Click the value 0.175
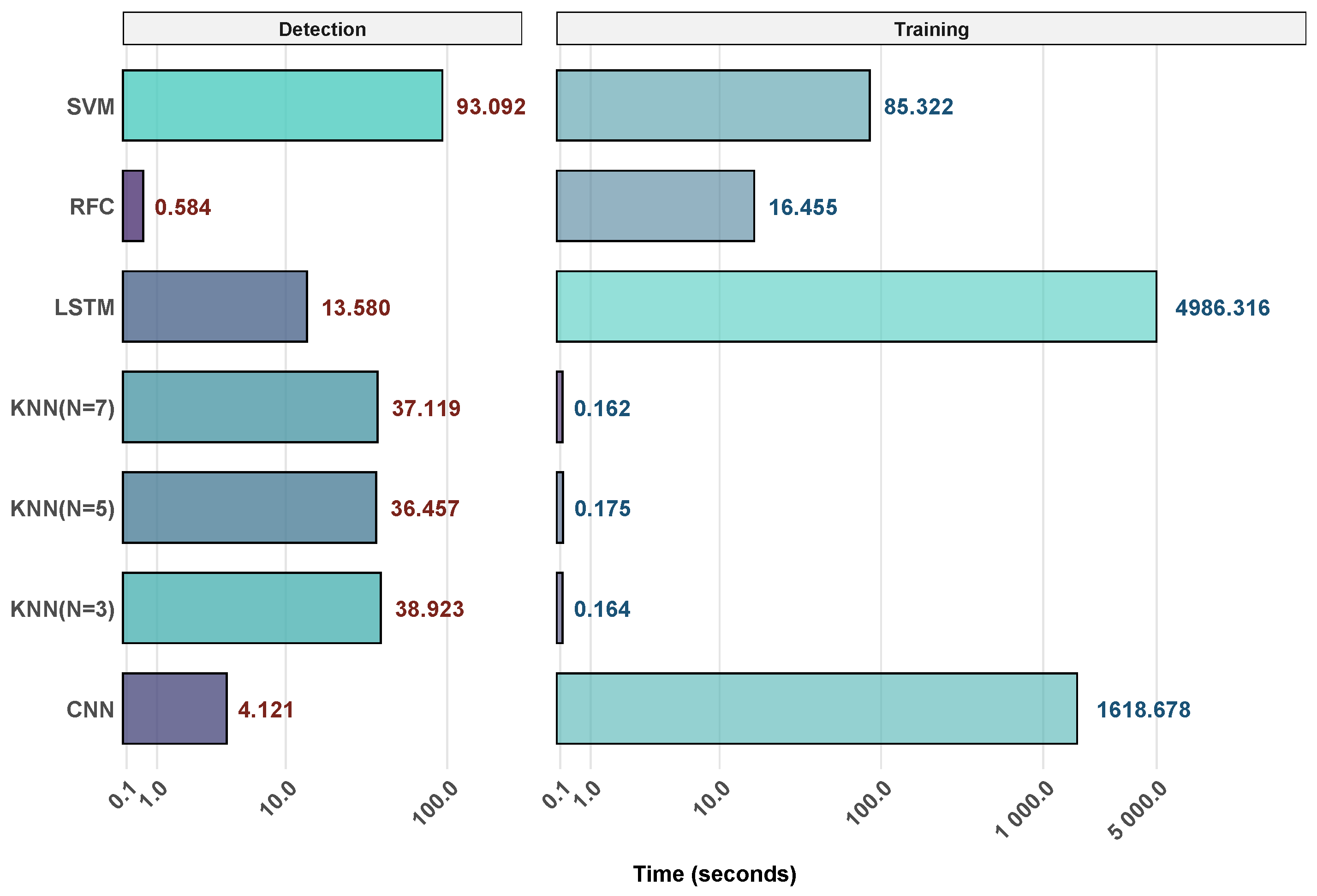The image size is (1317, 896). tap(602, 508)
